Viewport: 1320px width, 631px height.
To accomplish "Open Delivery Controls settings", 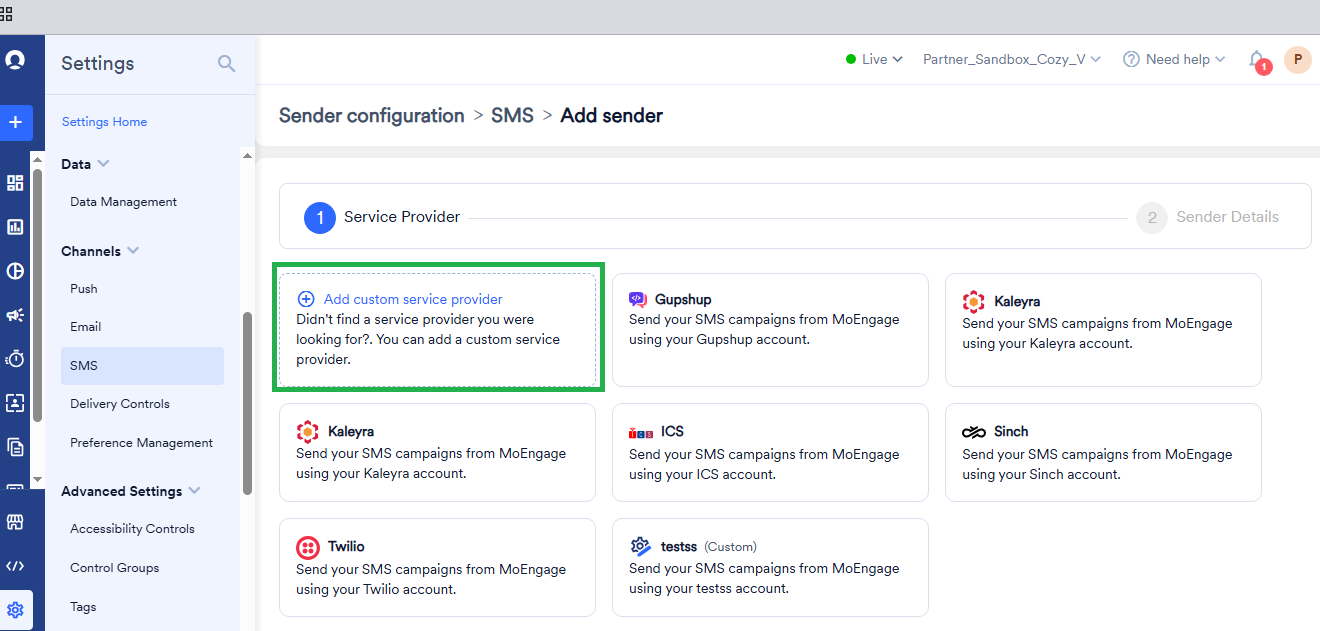I will pyautogui.click(x=120, y=404).
